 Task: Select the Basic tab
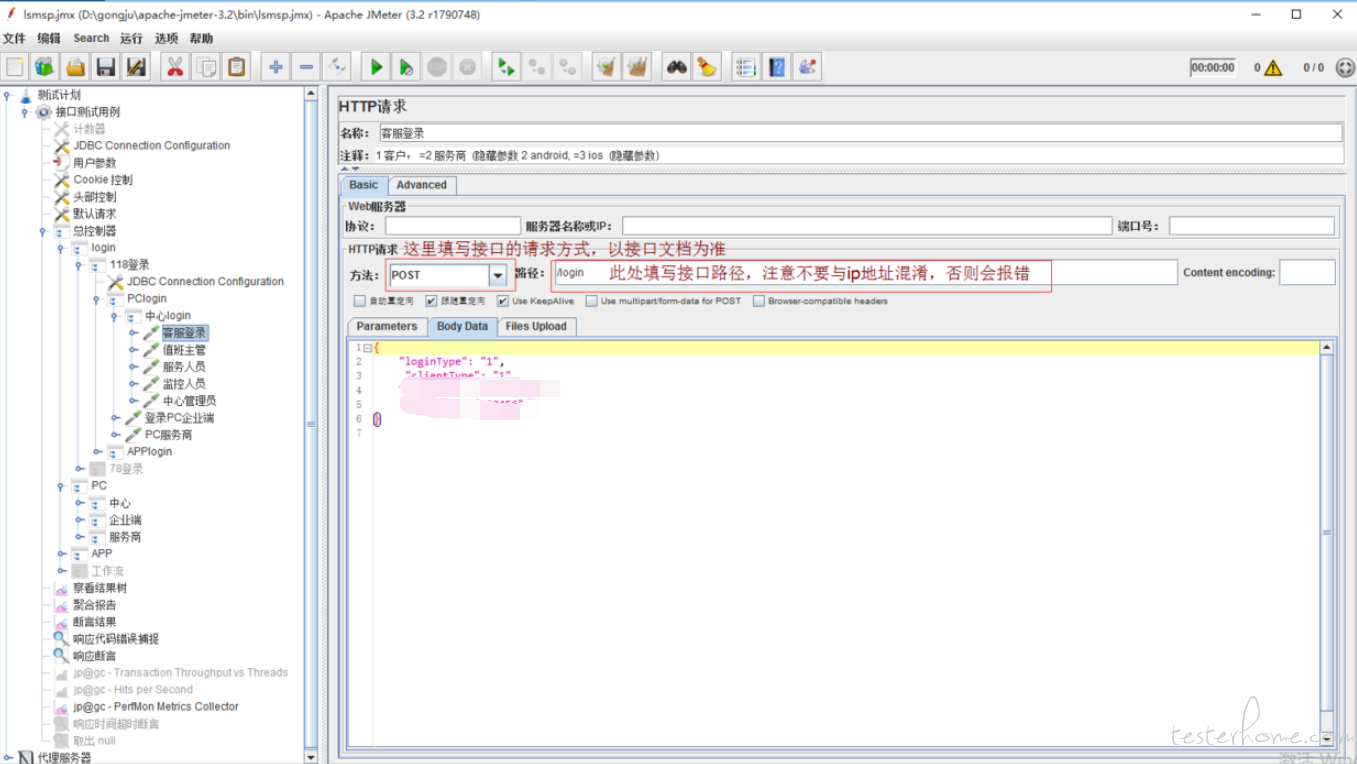(364, 185)
